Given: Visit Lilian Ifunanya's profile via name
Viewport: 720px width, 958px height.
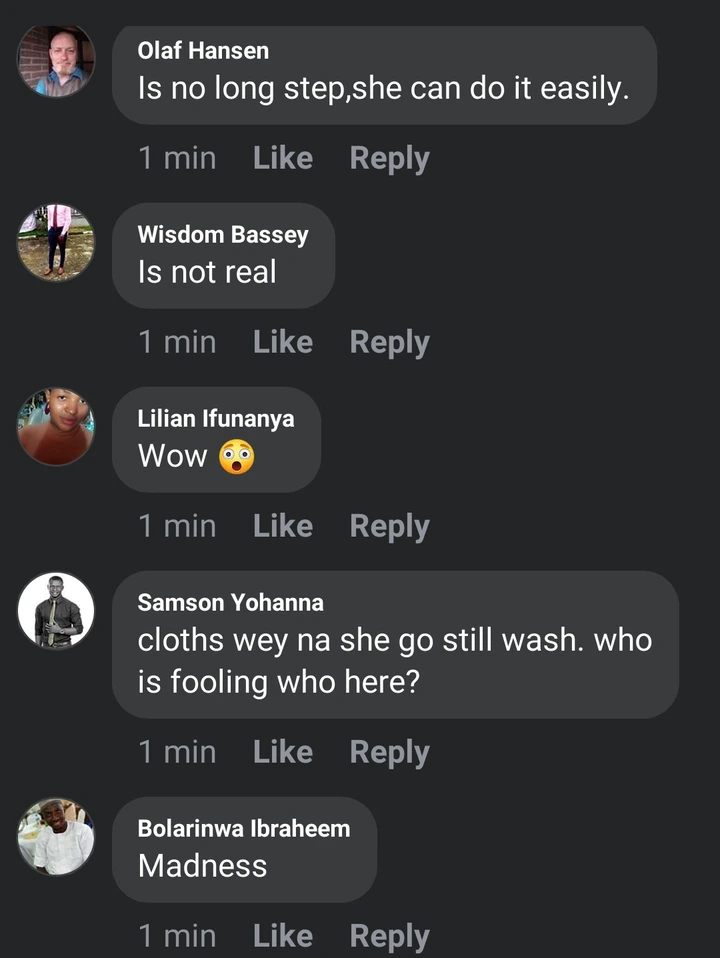Looking at the screenshot, I should [x=216, y=419].
